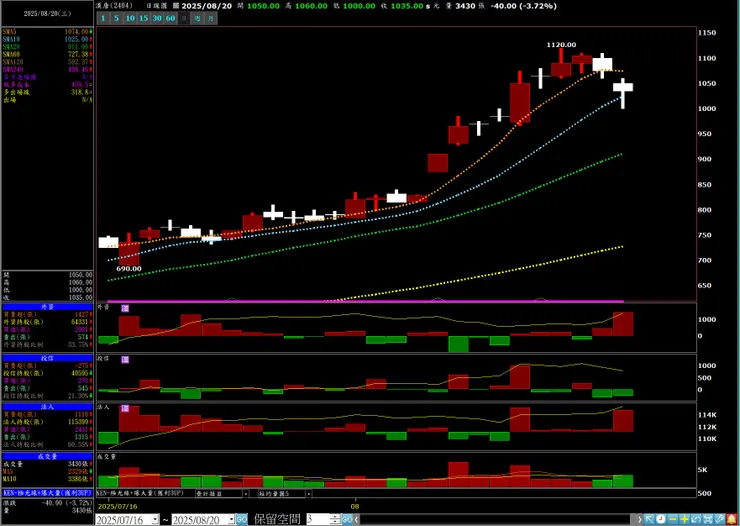Click the 690.00 low price label
740x526 pixels.
[129, 268]
